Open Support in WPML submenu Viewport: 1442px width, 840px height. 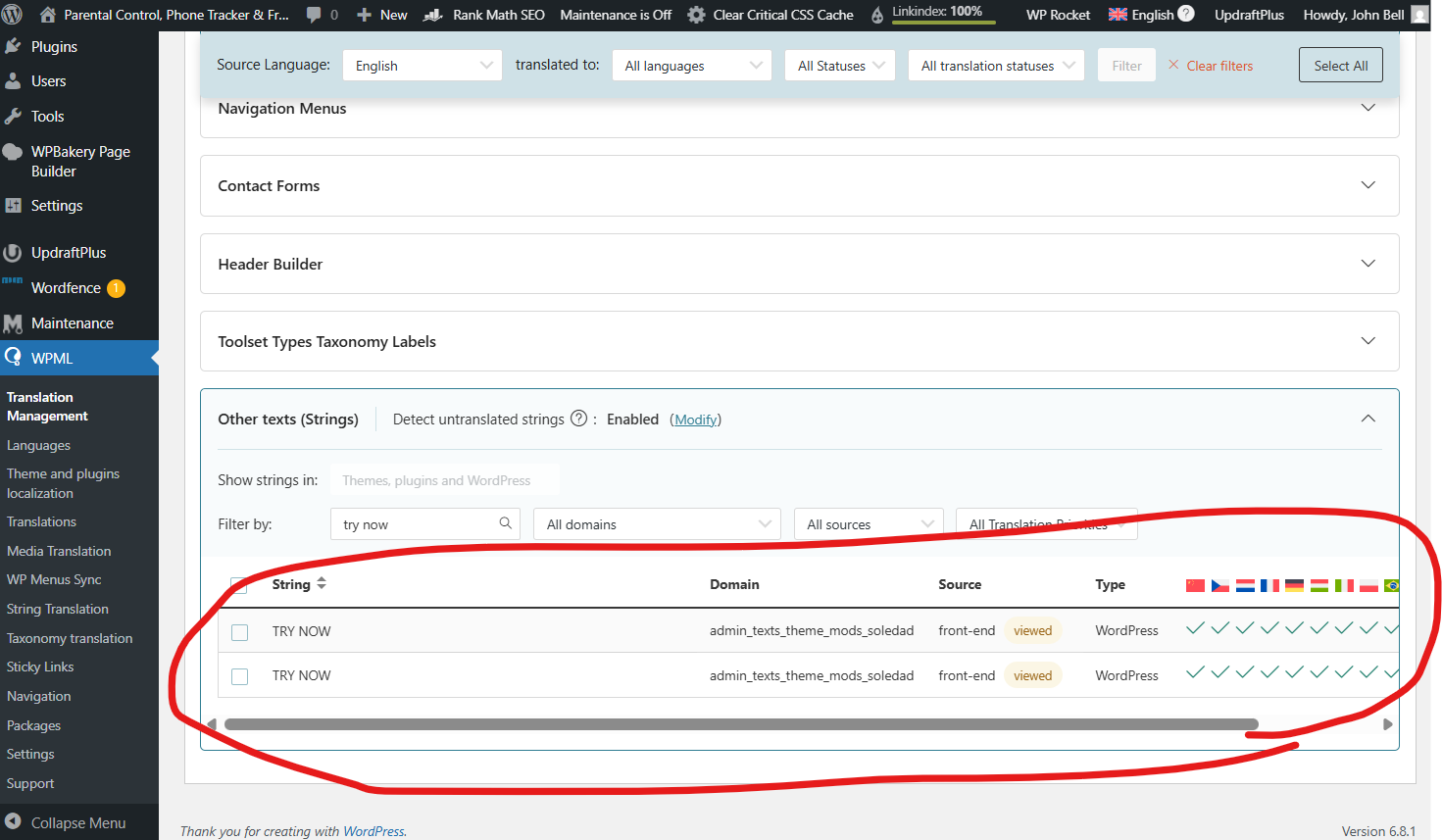pos(30,783)
